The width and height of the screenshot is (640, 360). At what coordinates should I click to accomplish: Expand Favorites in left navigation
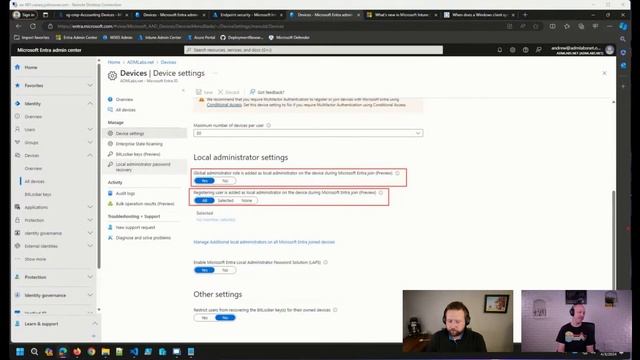point(90,85)
